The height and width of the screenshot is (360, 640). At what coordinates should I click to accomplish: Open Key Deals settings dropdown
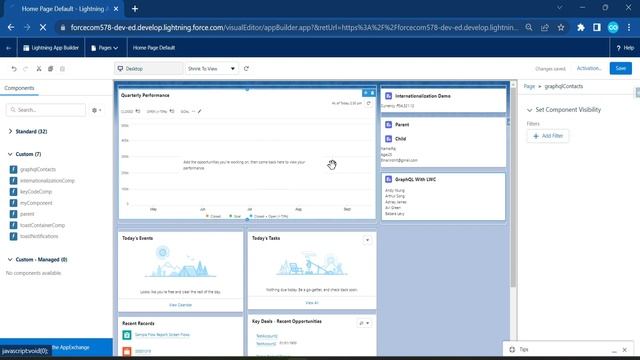coord(364,323)
